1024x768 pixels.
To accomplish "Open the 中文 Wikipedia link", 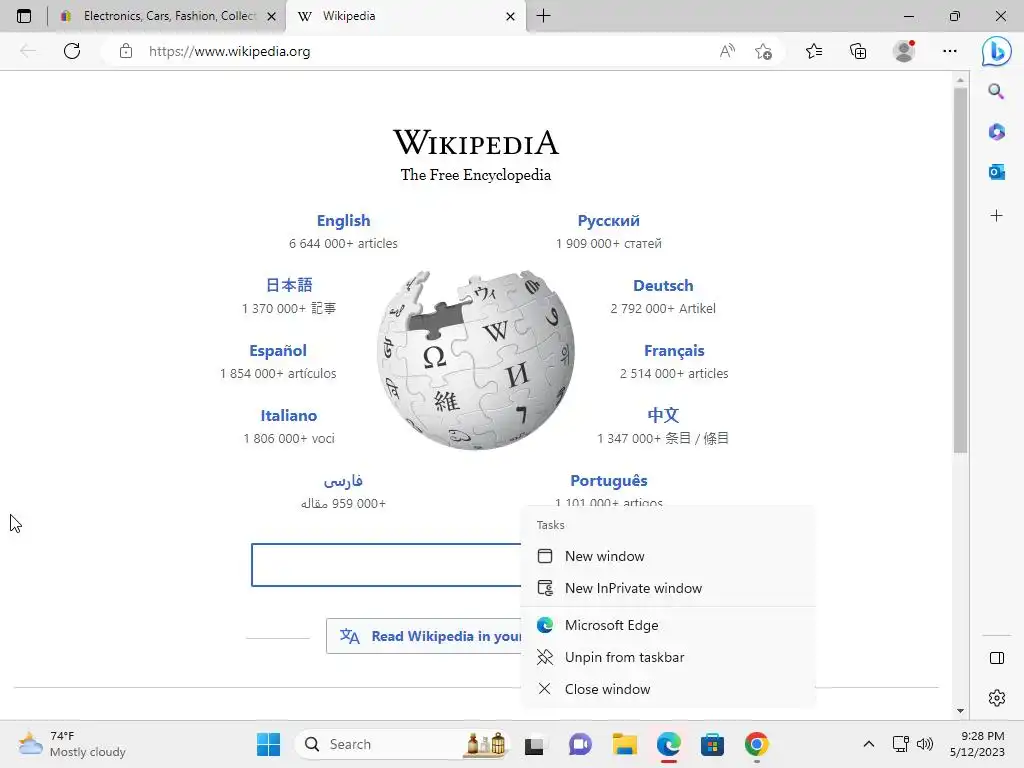I will (x=663, y=415).
